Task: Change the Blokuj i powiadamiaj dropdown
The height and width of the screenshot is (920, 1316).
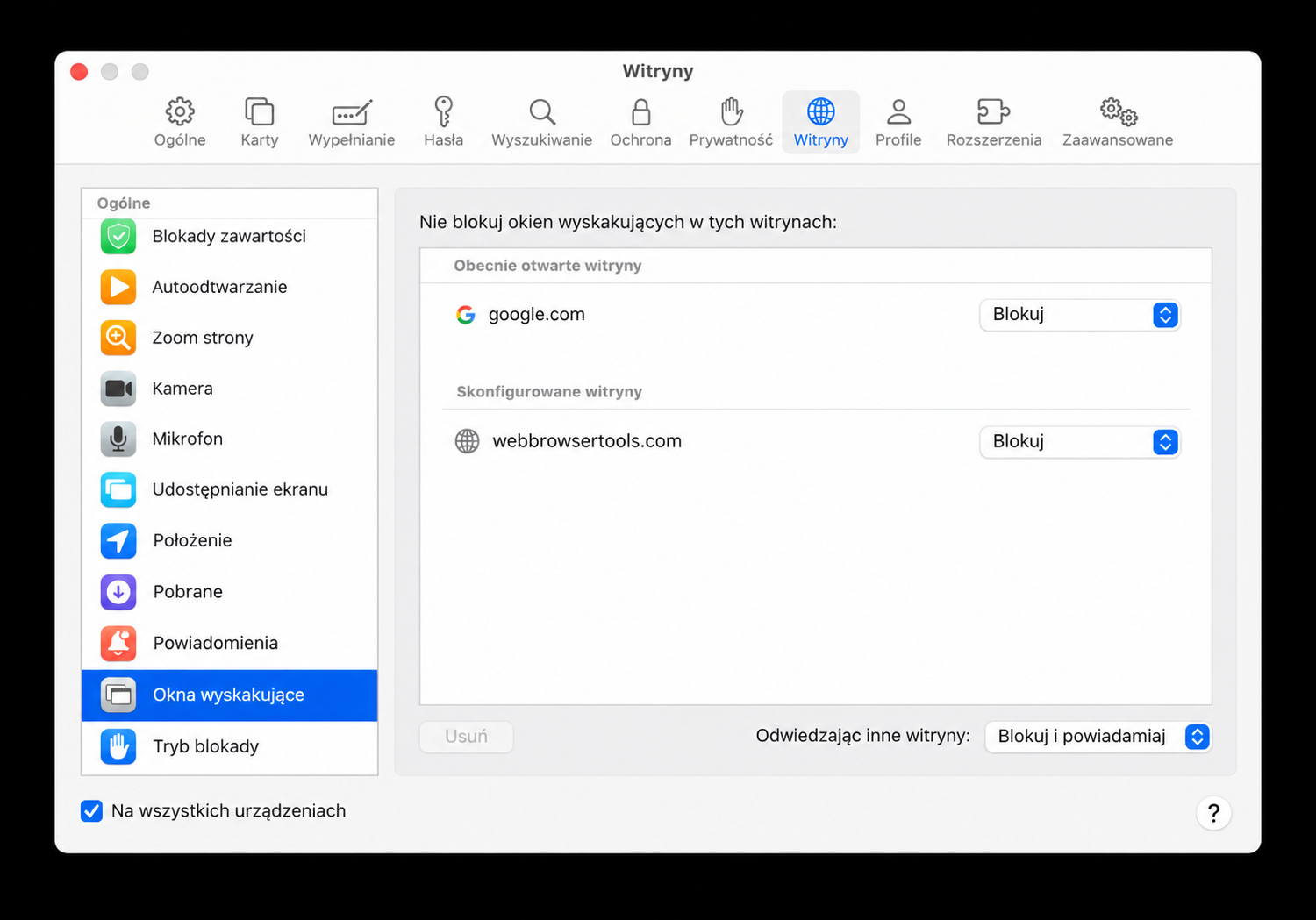Action: (1098, 737)
